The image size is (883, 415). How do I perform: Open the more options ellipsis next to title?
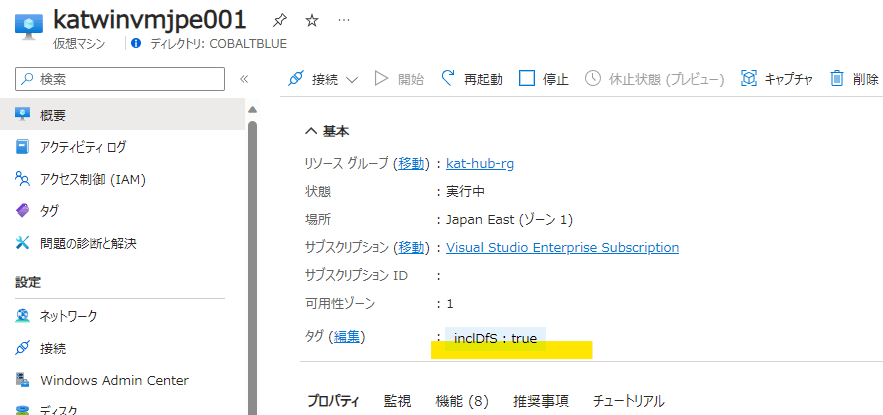[x=344, y=21]
